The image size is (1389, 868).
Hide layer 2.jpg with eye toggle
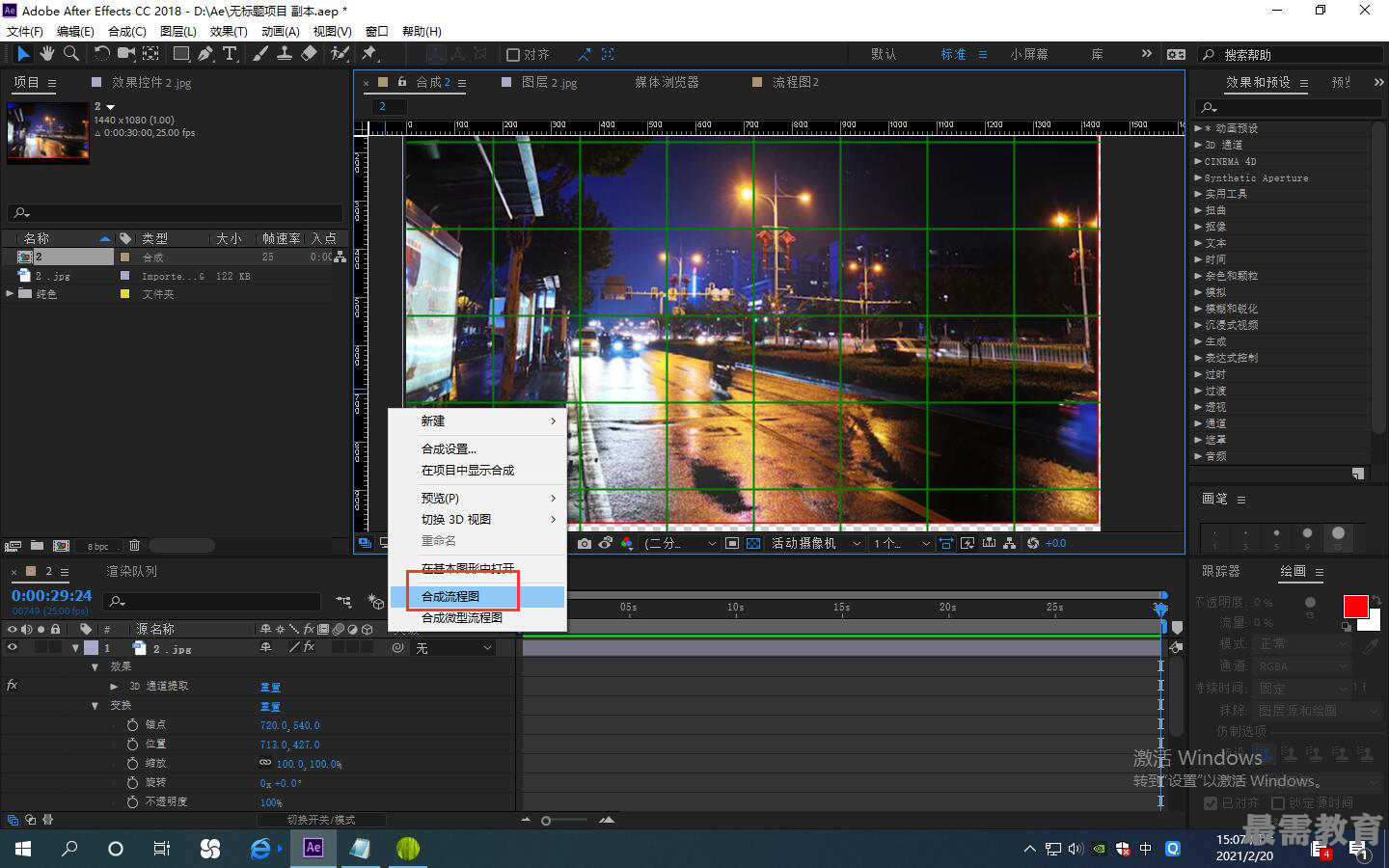13,648
